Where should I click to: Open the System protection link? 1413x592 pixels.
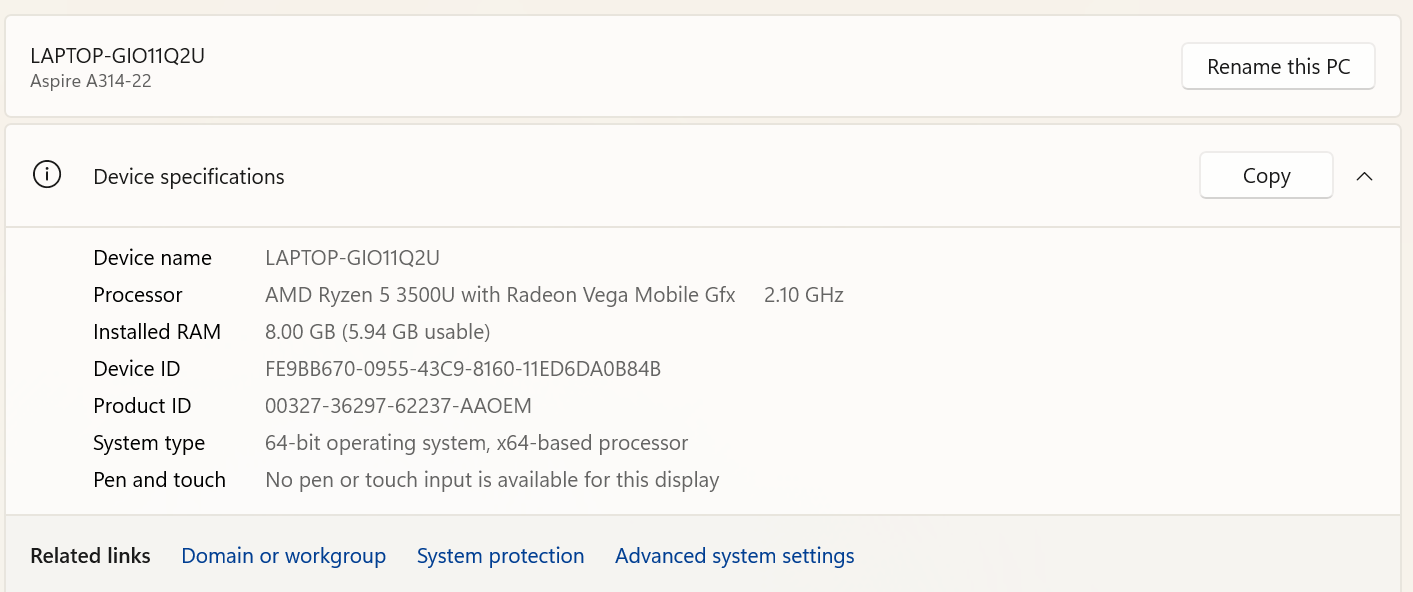click(500, 556)
